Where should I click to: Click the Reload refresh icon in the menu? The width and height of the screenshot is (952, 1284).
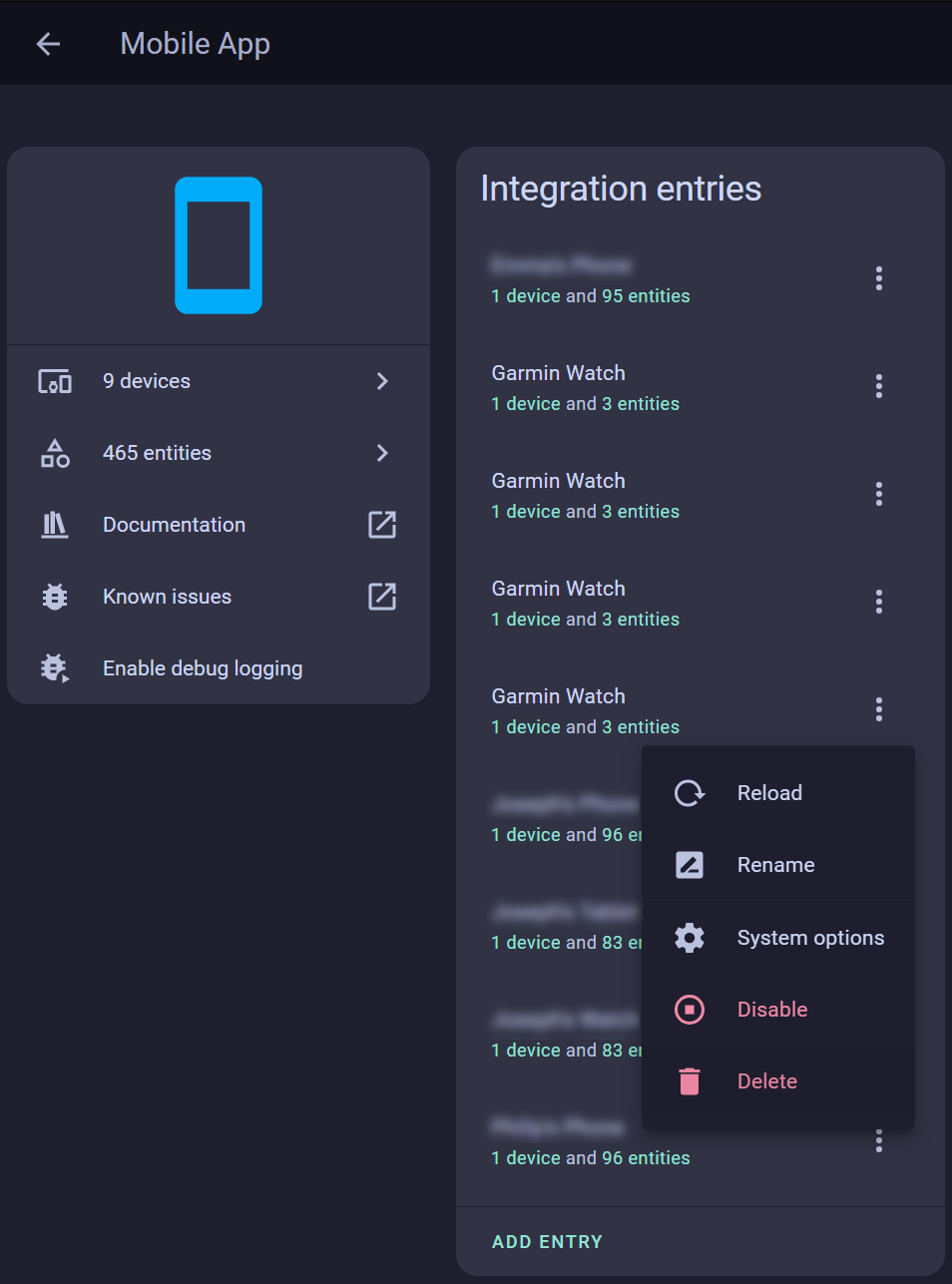(x=690, y=793)
